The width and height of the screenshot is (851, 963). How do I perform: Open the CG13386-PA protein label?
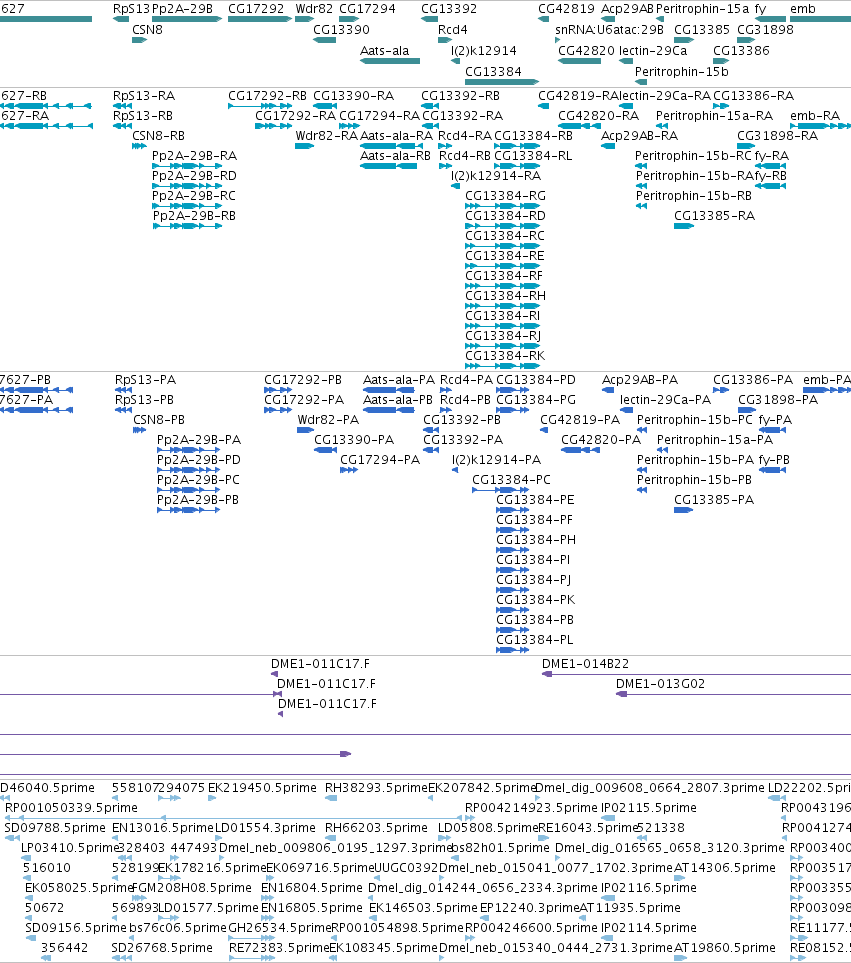pos(753,380)
